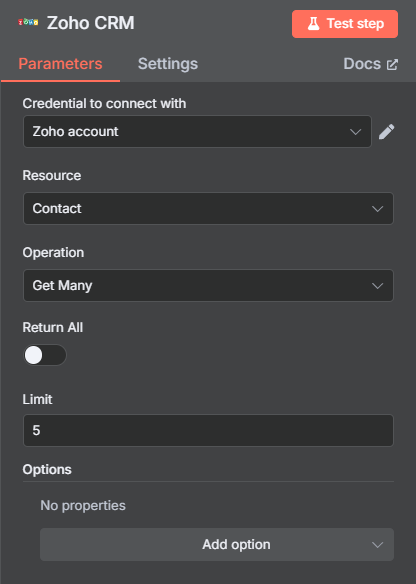Click the Return All label text
This screenshot has width=416, height=584.
tap(53, 328)
